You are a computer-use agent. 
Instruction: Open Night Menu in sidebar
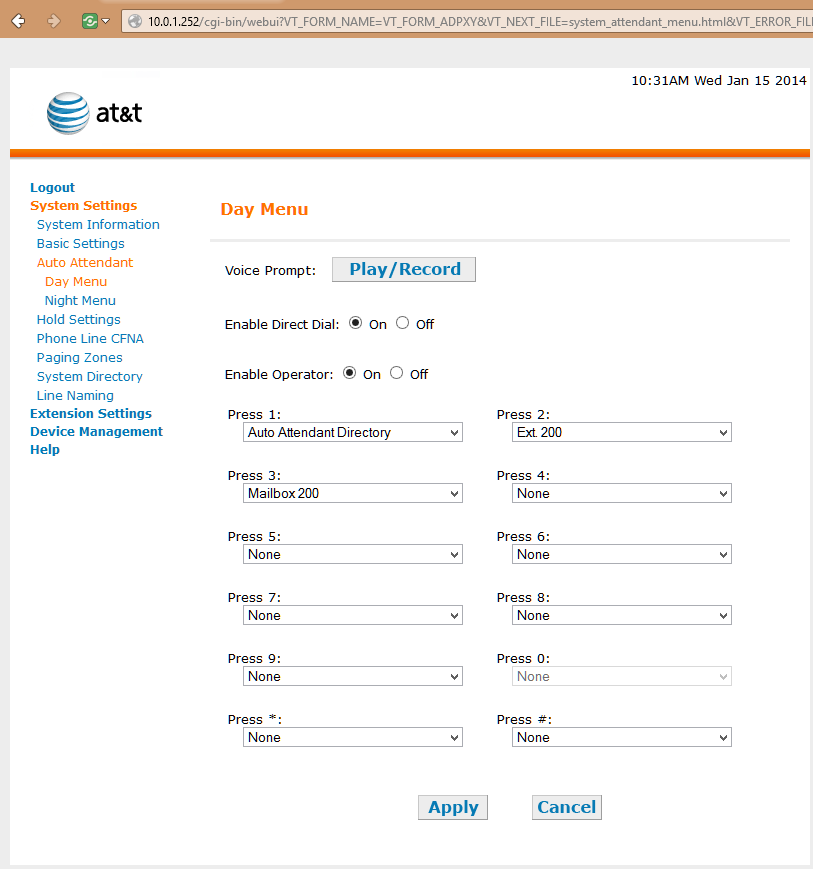click(x=80, y=301)
